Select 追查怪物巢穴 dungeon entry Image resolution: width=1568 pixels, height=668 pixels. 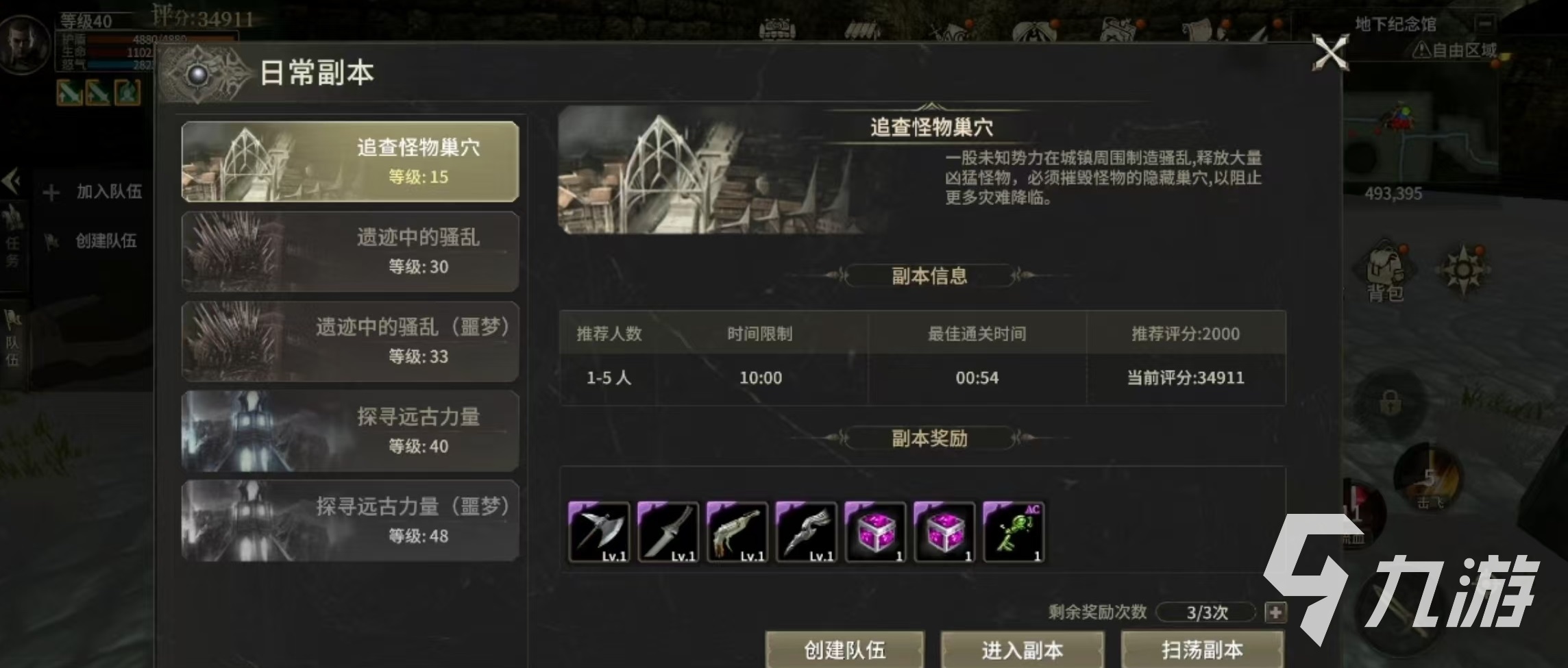click(350, 162)
